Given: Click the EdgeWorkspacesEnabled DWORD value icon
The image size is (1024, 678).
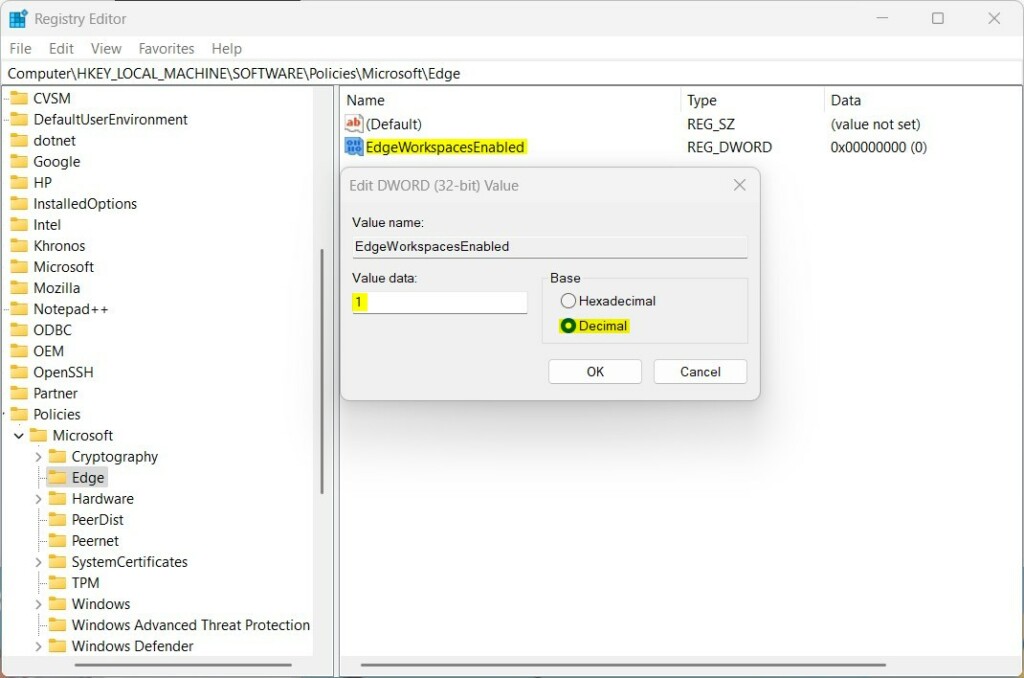Looking at the screenshot, I should click(x=353, y=147).
